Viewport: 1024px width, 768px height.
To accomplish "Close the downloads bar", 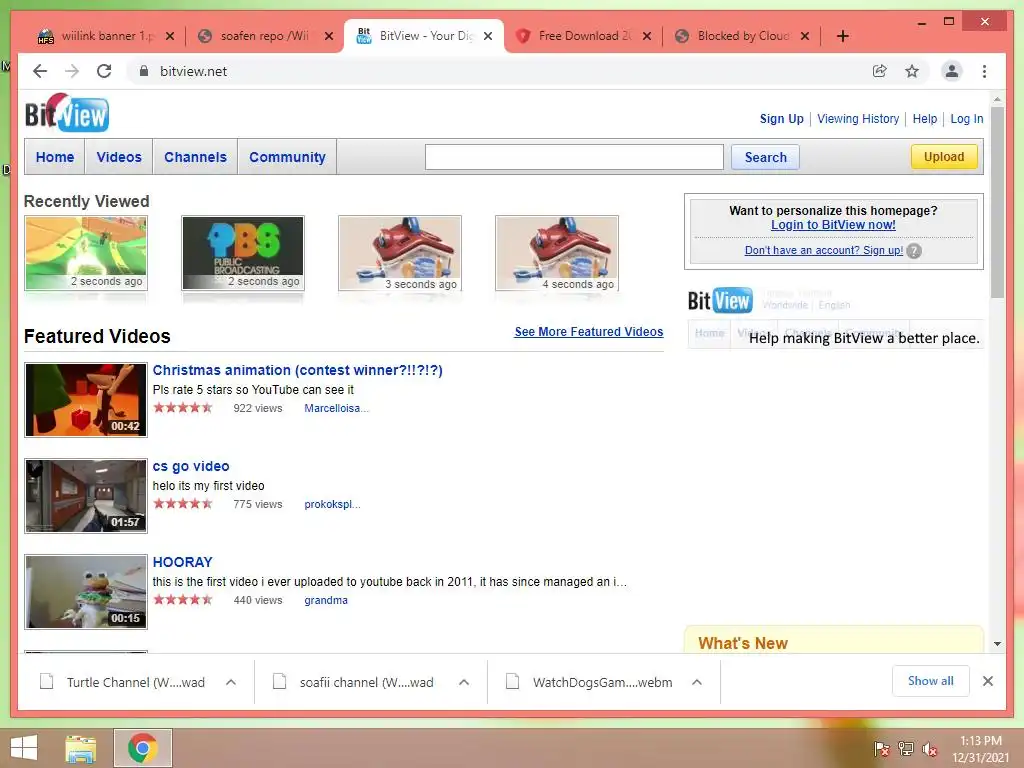I will click(x=988, y=681).
